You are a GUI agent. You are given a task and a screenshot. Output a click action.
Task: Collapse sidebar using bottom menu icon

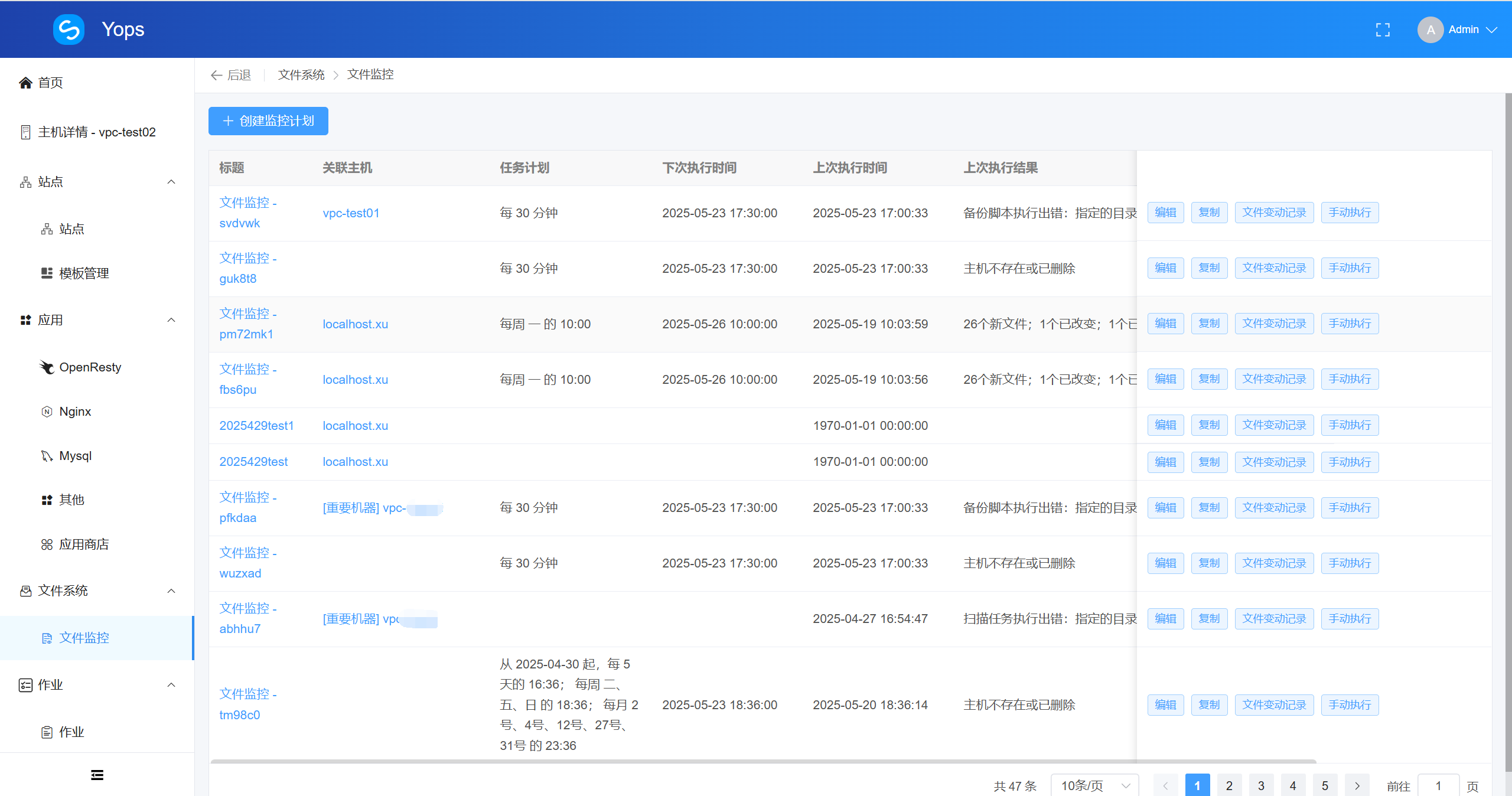[97, 775]
